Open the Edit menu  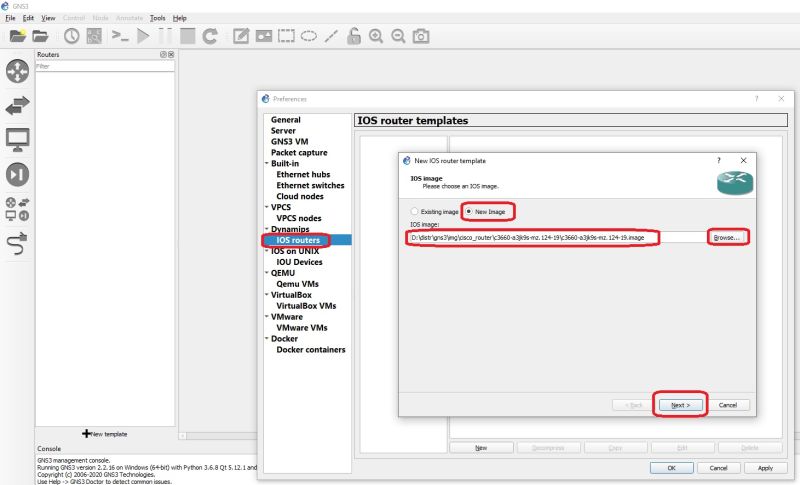pos(28,18)
